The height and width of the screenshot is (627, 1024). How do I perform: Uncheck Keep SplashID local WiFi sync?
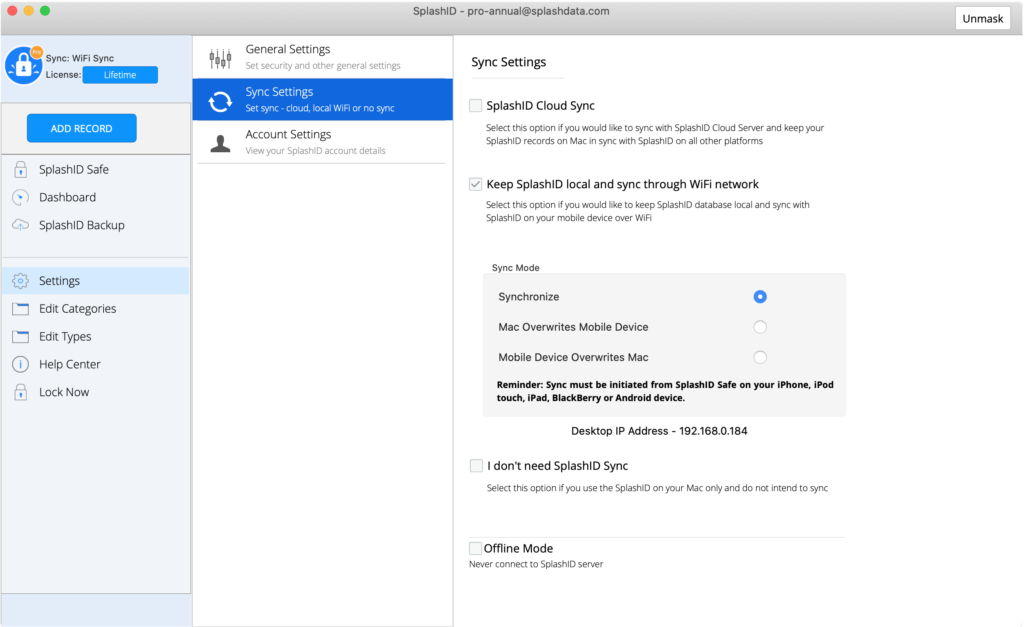pos(476,184)
